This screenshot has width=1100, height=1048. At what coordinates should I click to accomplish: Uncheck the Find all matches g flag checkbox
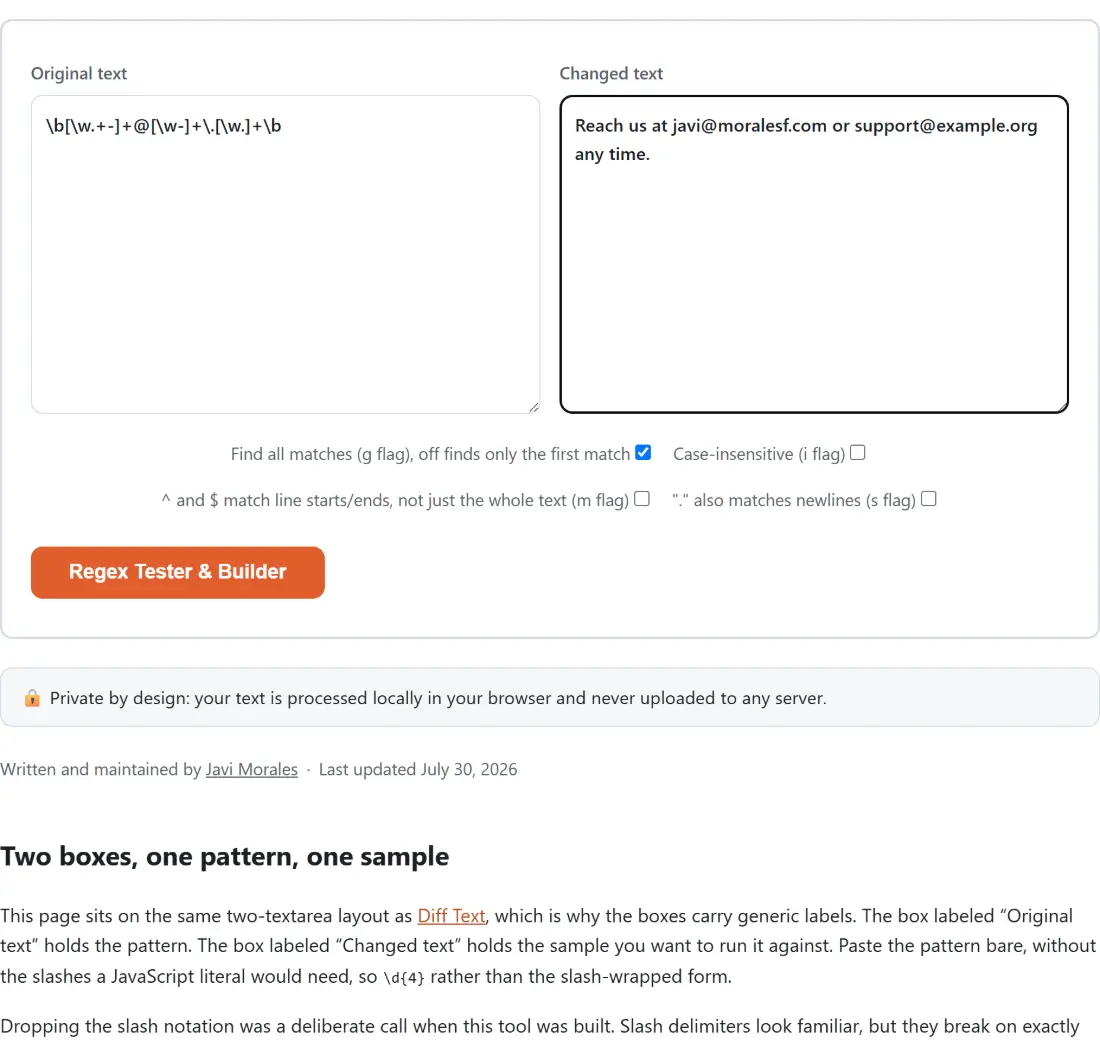pos(643,453)
